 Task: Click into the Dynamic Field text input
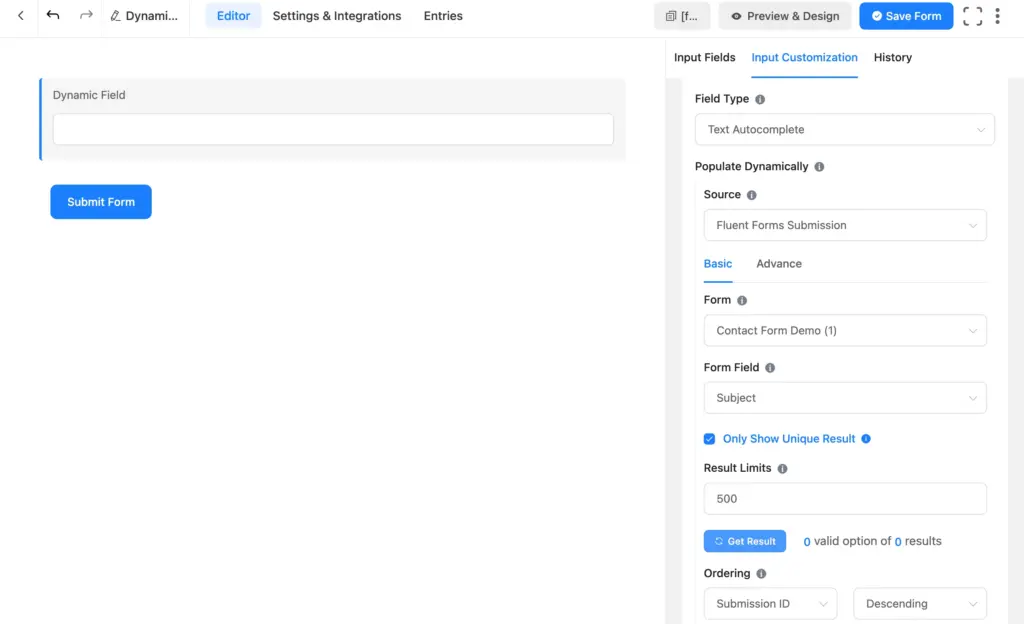(x=332, y=129)
